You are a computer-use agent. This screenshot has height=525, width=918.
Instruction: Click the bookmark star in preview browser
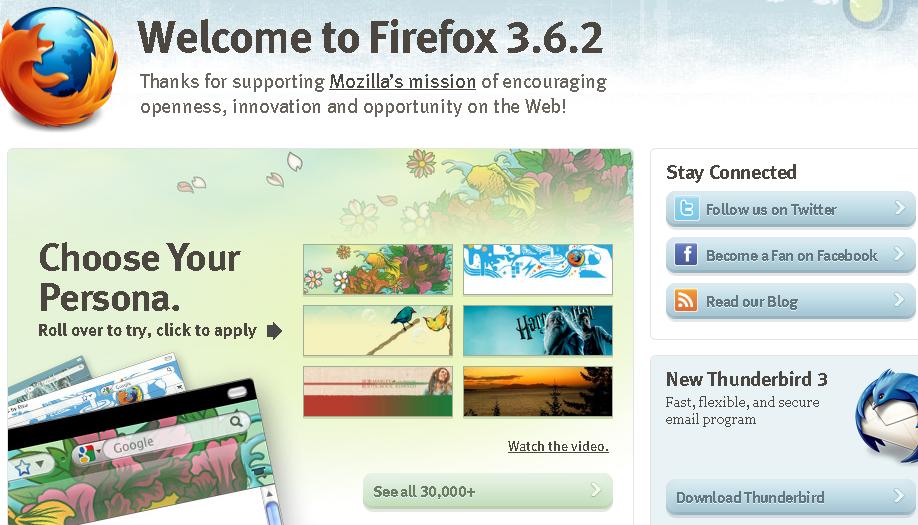coord(23,468)
